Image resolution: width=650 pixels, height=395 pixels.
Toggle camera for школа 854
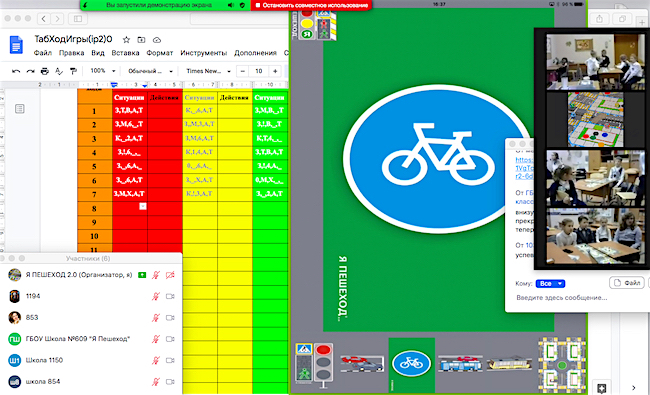[x=170, y=382]
